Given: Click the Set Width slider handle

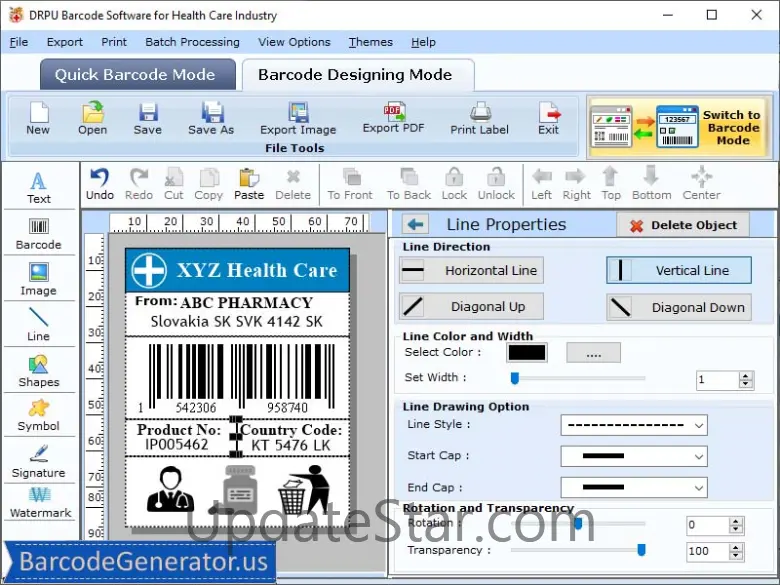Looking at the screenshot, I should tap(515, 379).
